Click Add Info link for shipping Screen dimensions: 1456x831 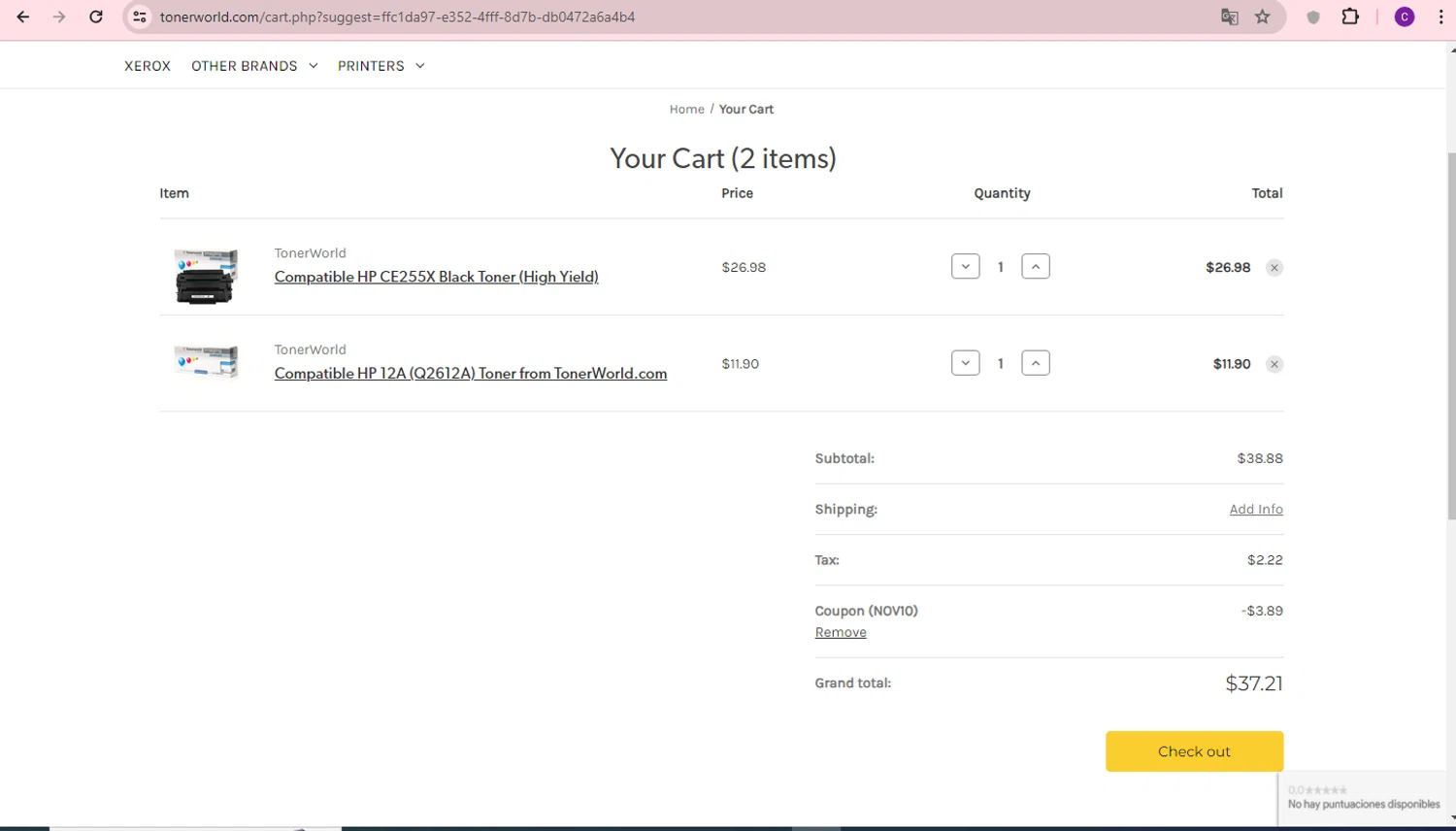click(1256, 510)
